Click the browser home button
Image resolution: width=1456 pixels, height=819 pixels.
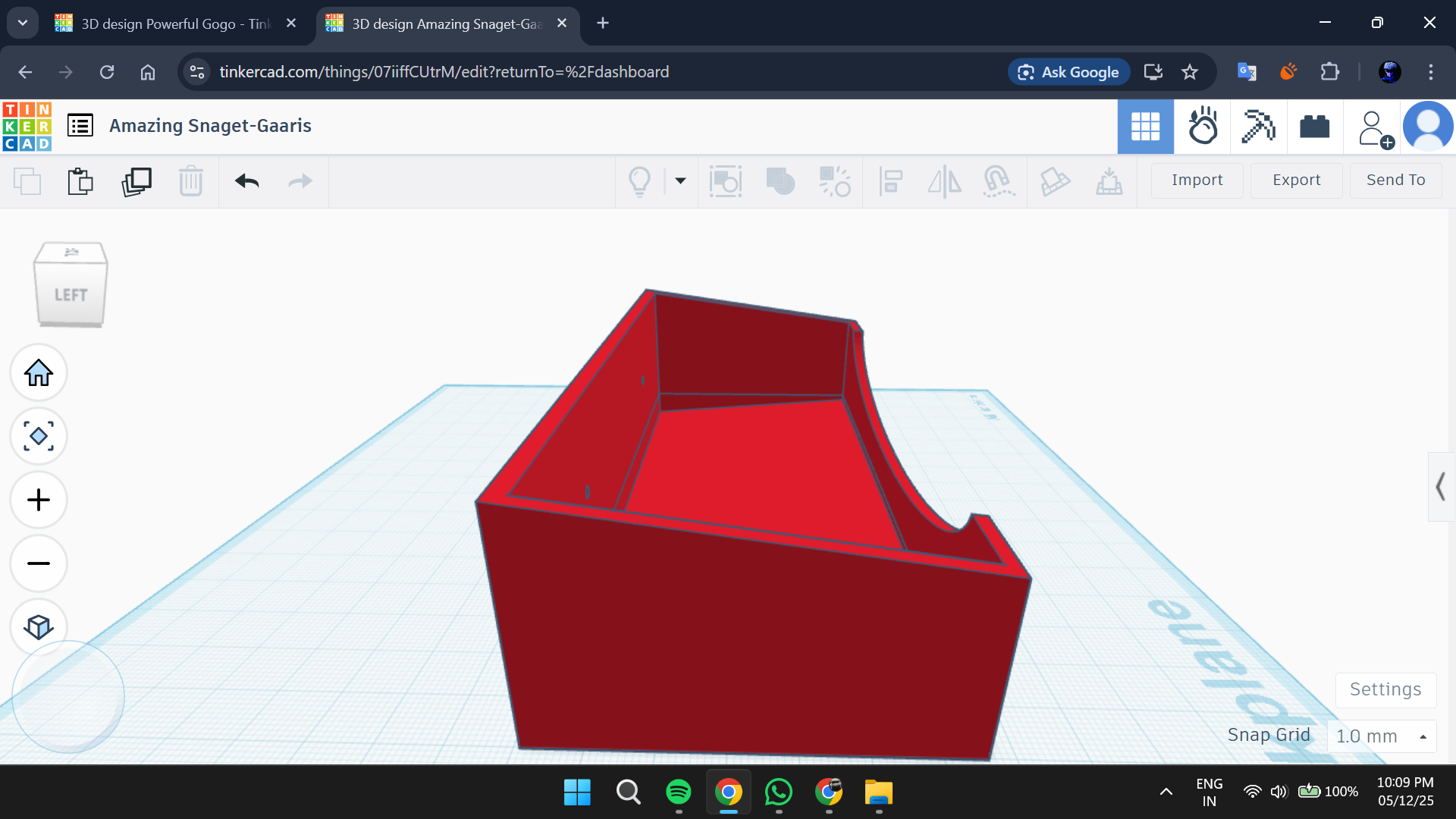pyautogui.click(x=148, y=72)
